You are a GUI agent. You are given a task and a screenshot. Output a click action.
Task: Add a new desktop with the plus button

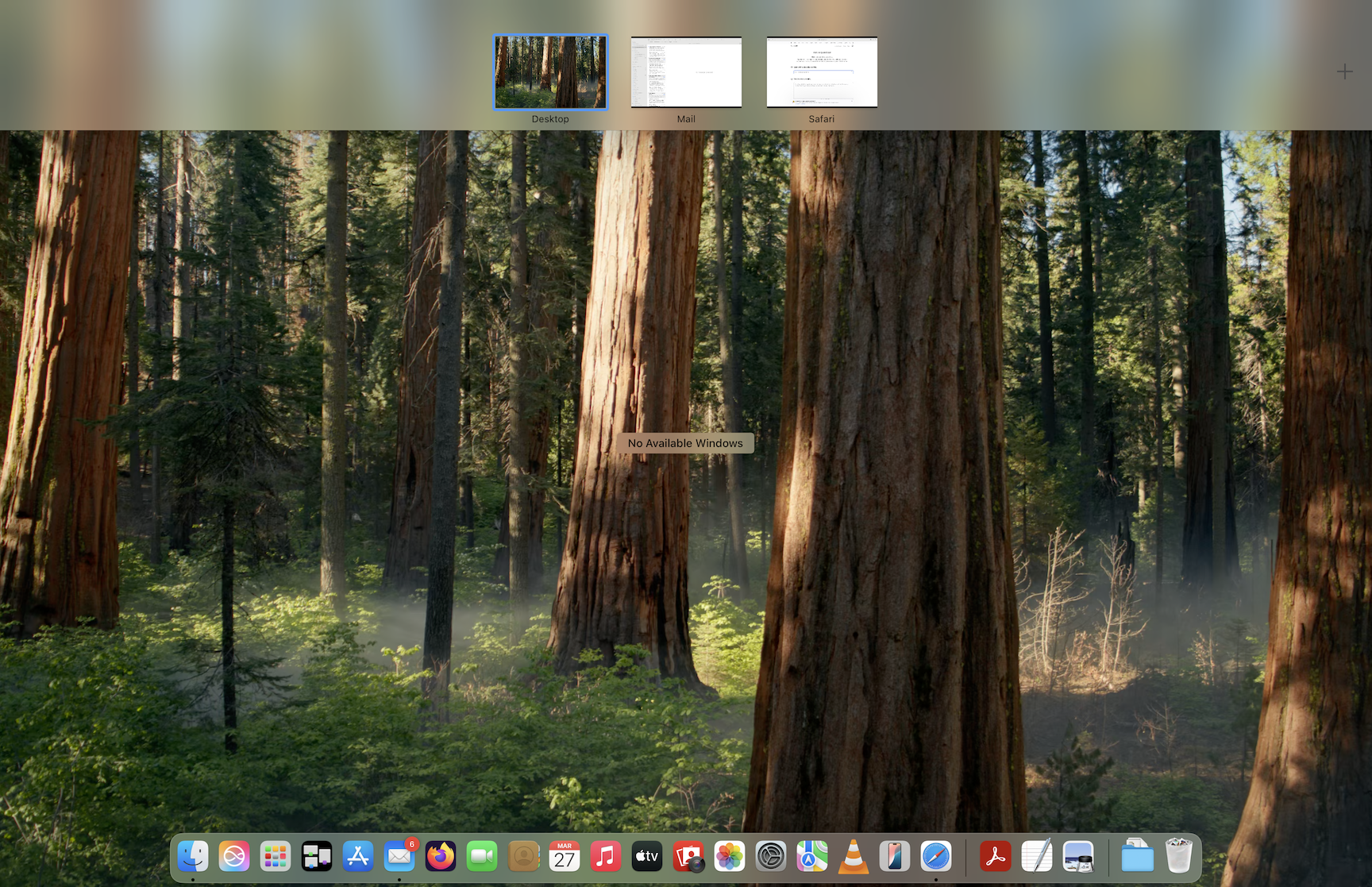point(1344,71)
